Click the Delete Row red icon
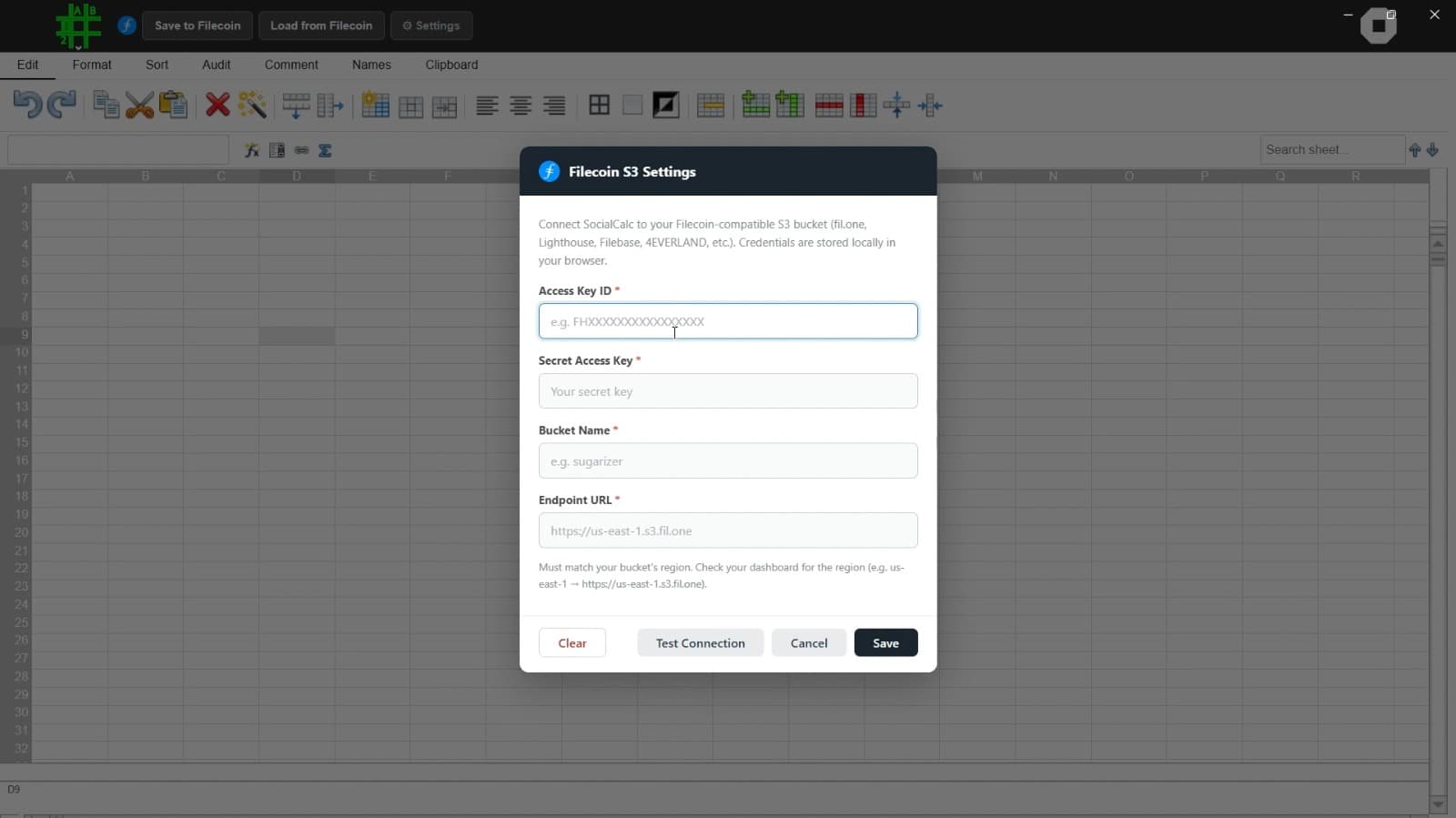 pos(829,105)
